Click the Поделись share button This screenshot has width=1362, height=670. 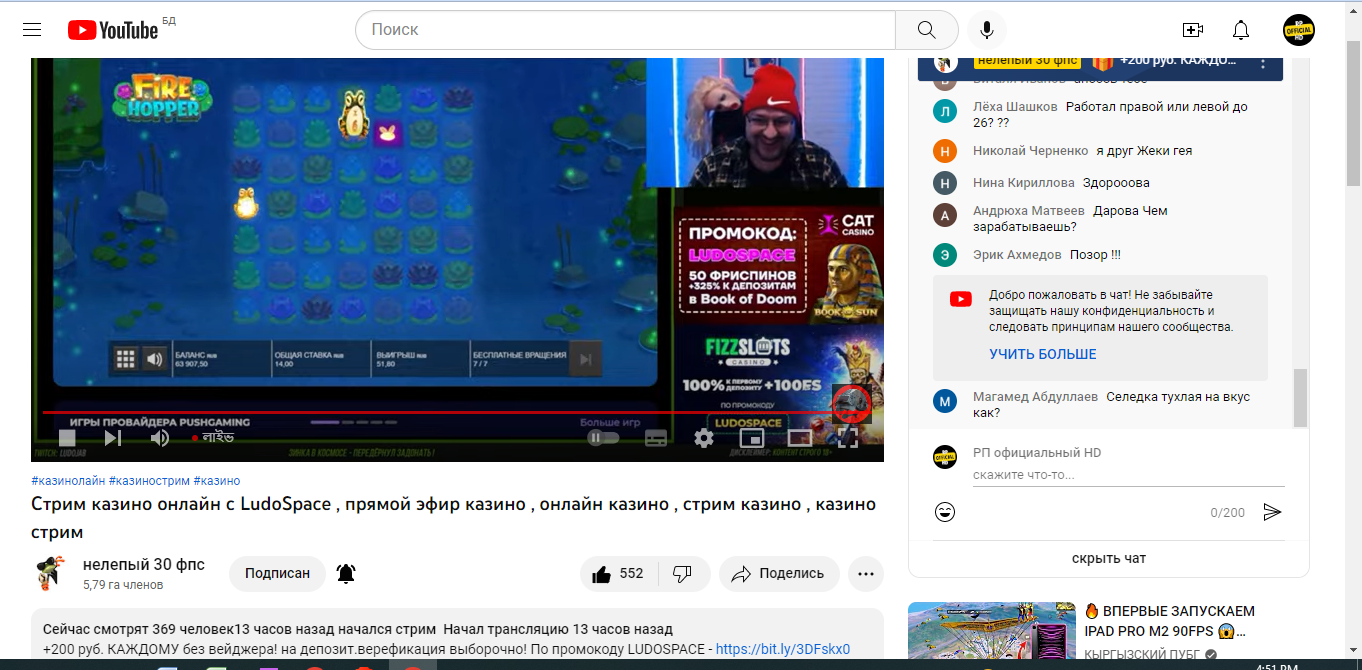pos(779,573)
